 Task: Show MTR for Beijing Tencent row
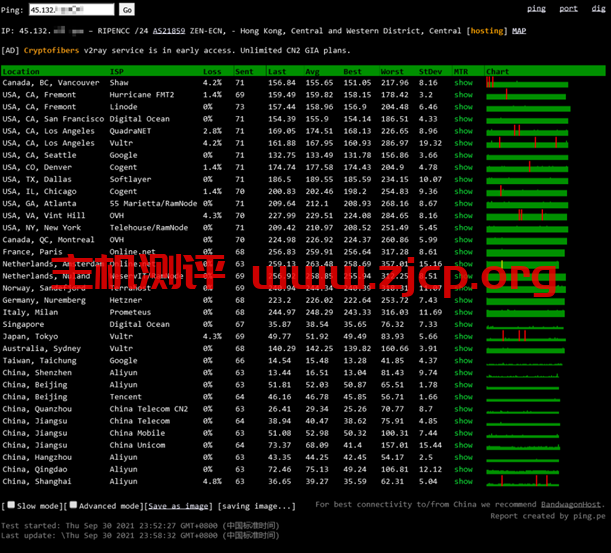click(463, 397)
